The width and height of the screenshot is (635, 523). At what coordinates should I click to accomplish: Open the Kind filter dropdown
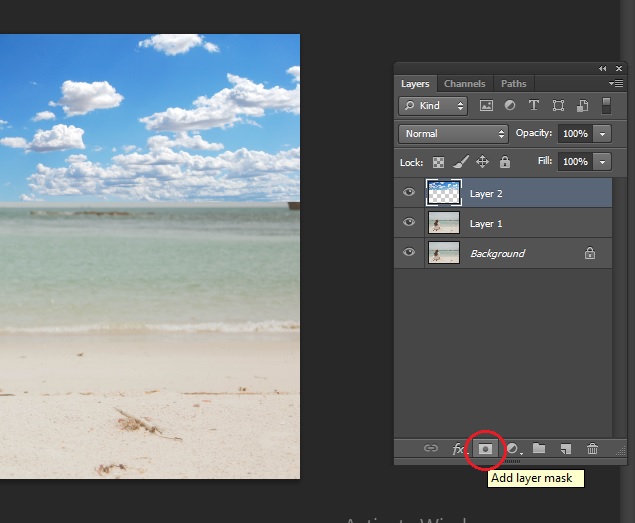tap(433, 105)
